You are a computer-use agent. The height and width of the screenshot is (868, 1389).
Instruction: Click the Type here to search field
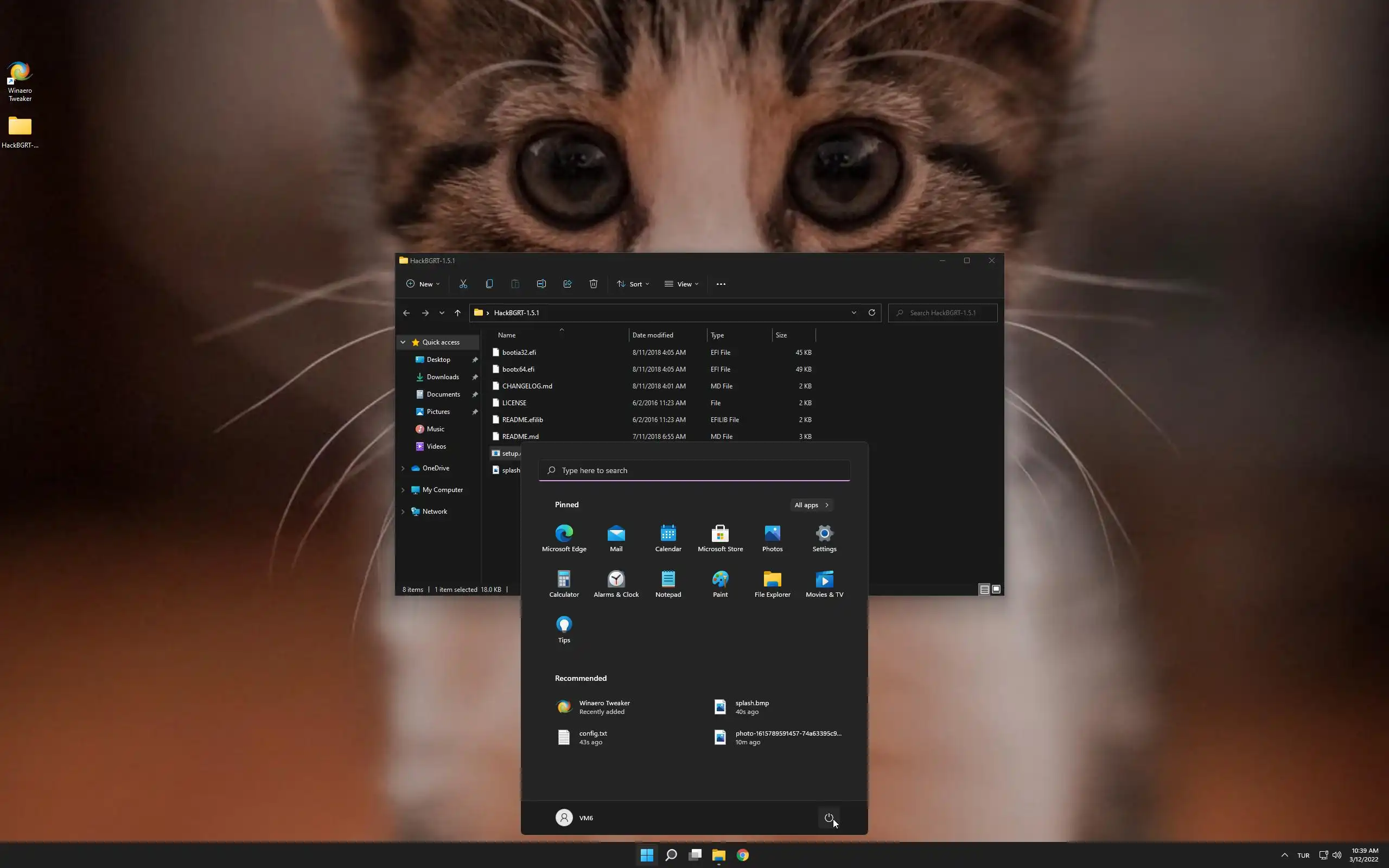(x=694, y=470)
